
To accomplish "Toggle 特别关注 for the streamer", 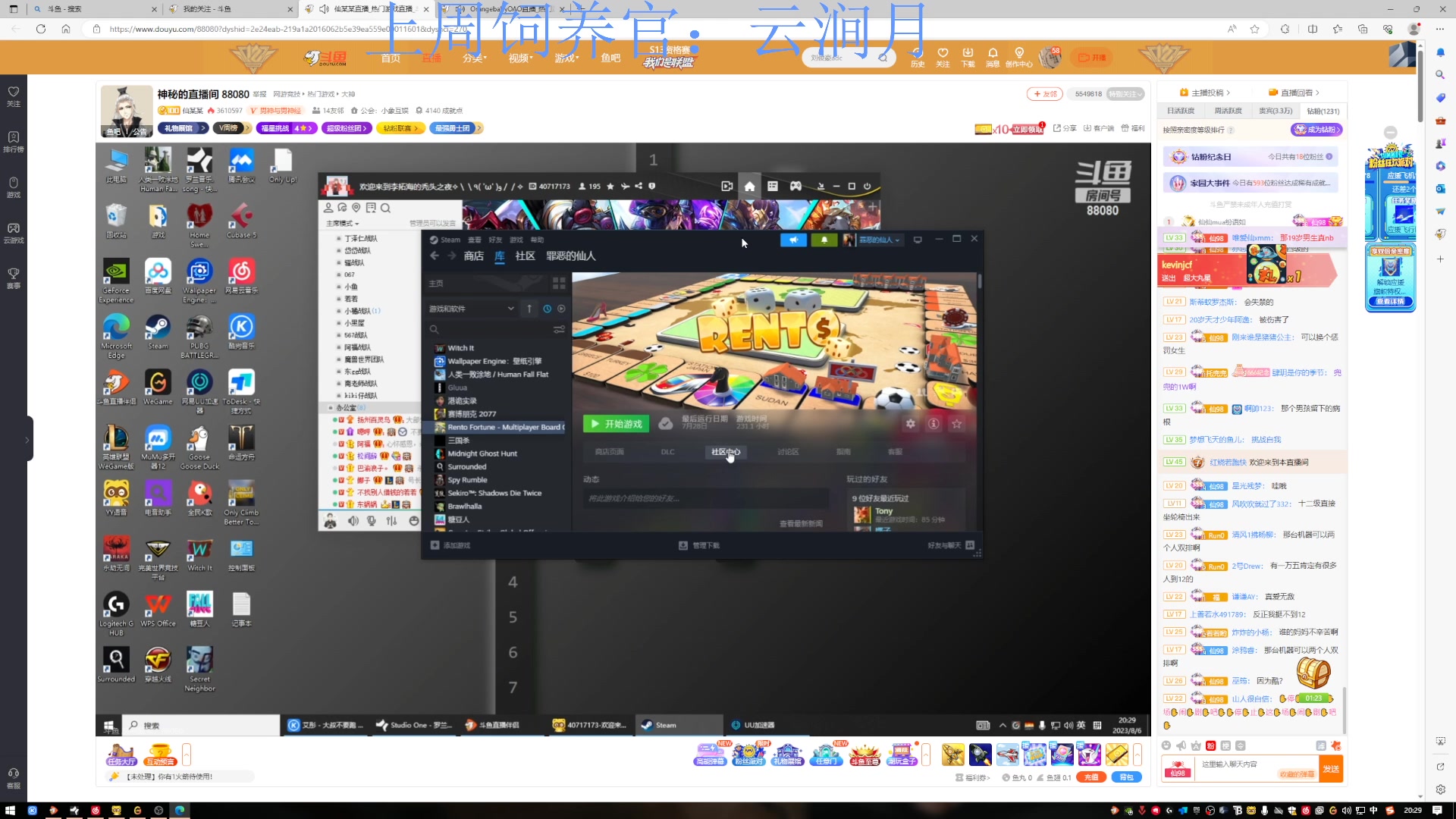I will (1125, 94).
